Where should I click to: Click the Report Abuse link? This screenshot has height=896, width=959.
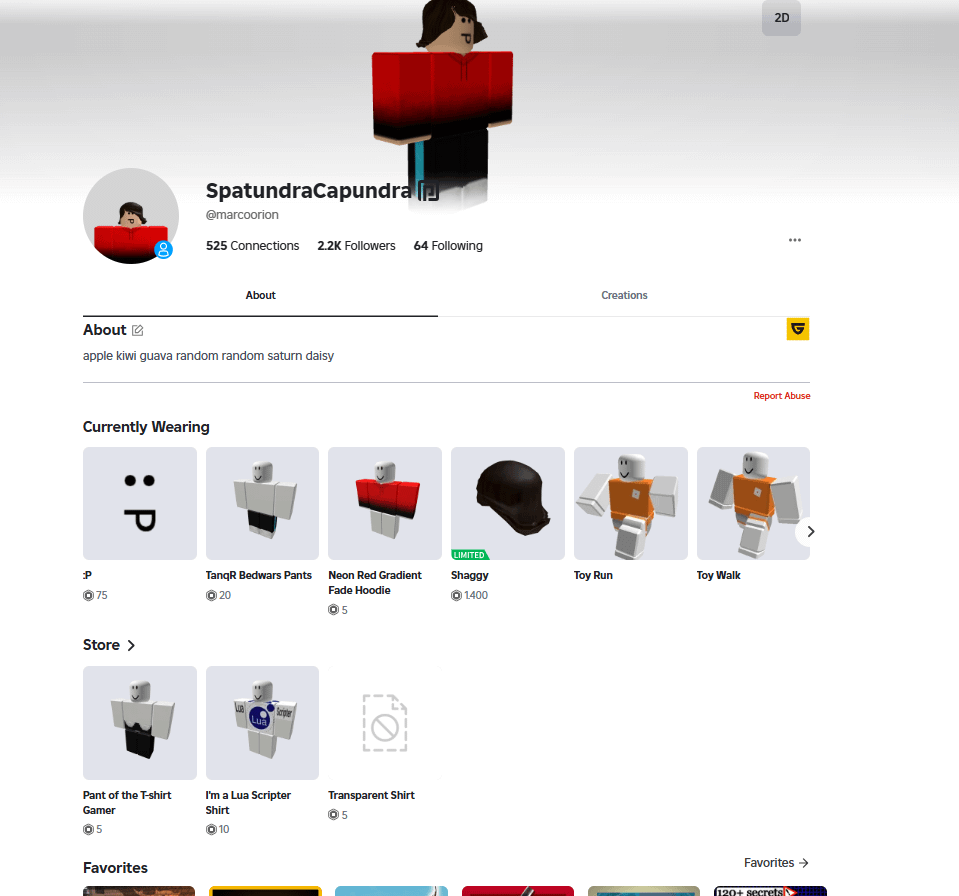tap(782, 396)
